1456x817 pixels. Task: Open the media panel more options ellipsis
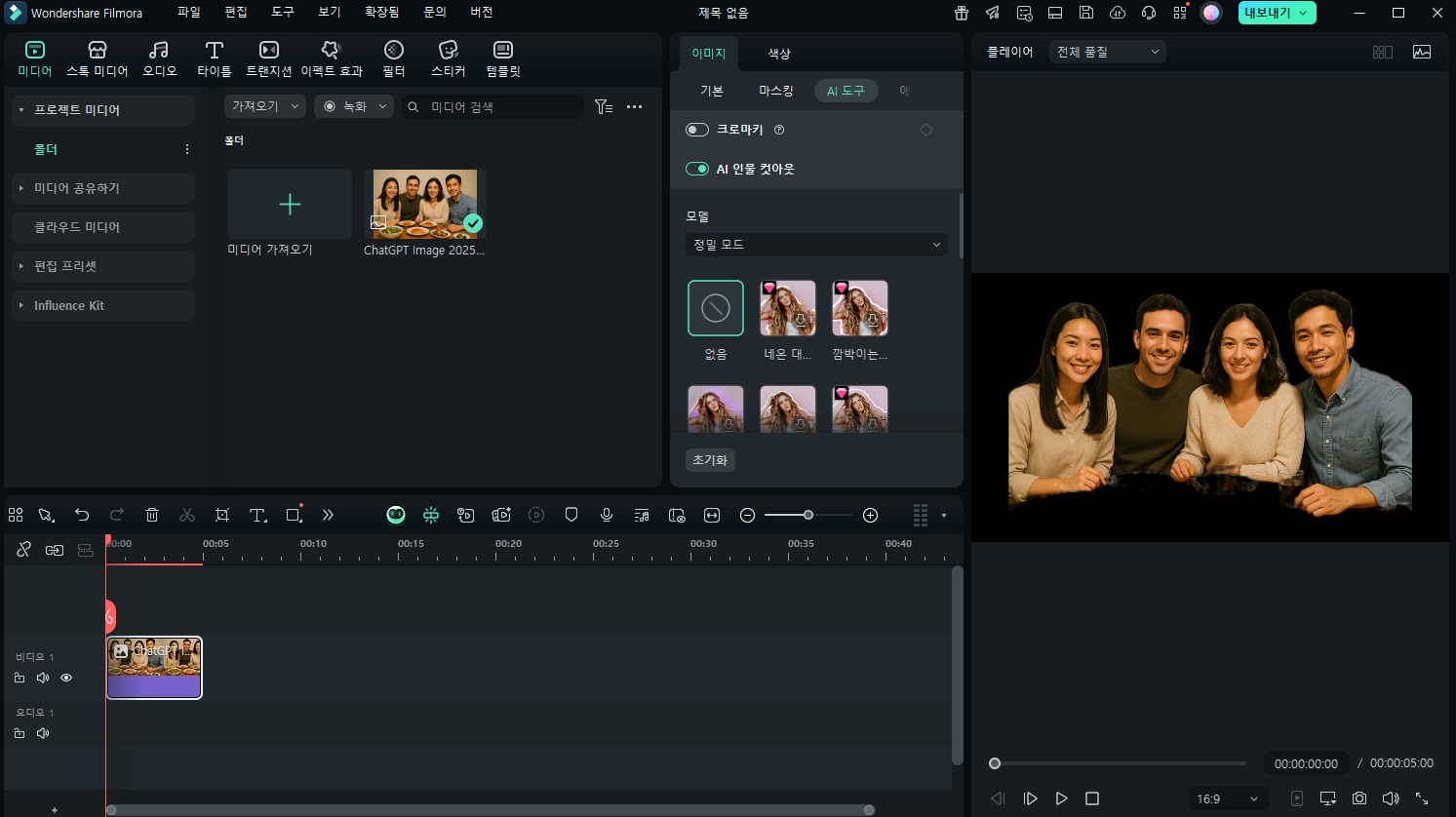tap(635, 106)
